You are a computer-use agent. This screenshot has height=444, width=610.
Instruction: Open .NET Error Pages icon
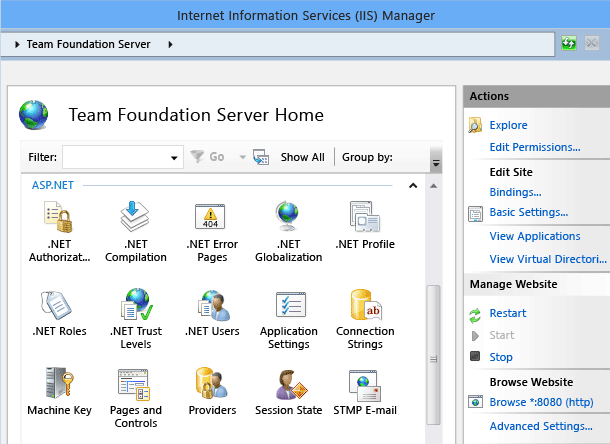(x=211, y=217)
